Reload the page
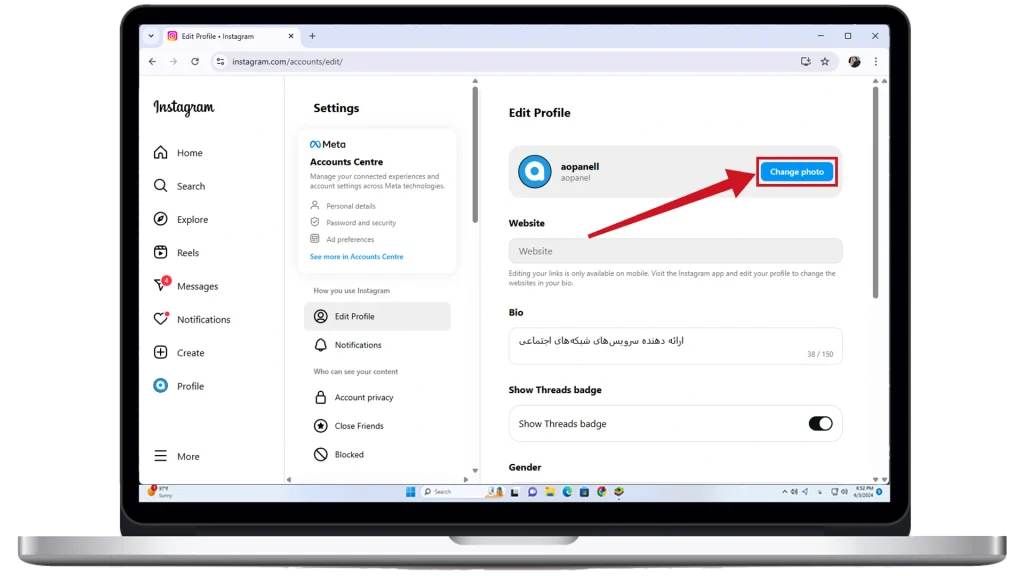Image resolution: width=1024 pixels, height=576 pixels. 195,61
